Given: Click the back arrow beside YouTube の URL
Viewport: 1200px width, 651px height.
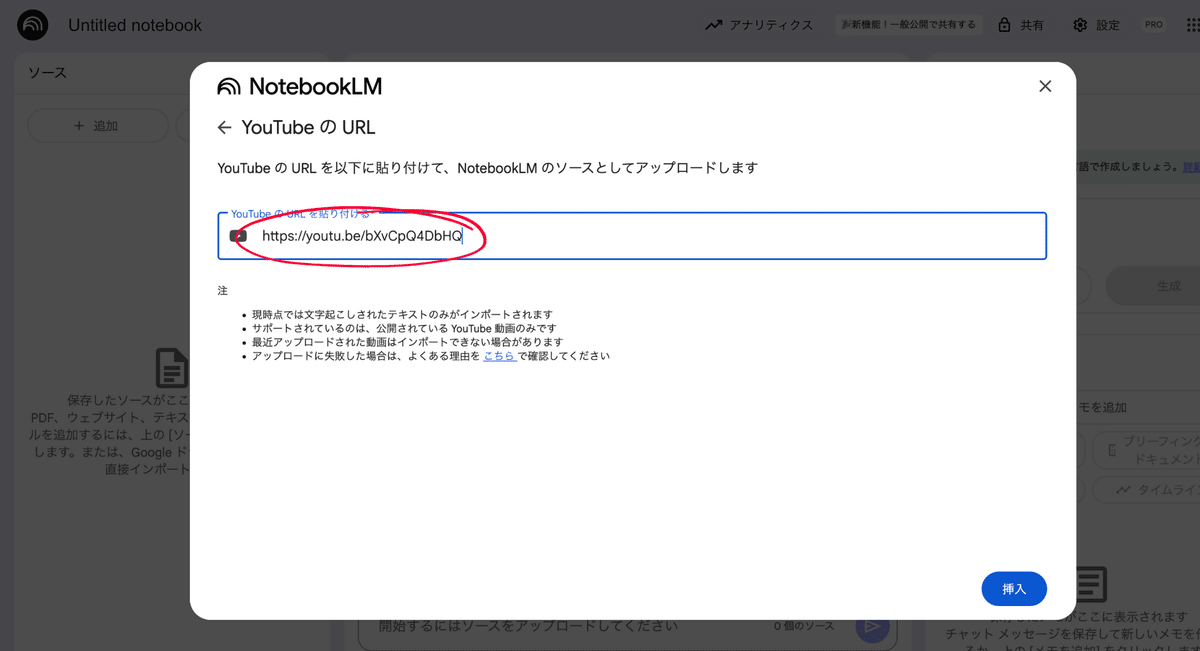Looking at the screenshot, I should pyautogui.click(x=225, y=128).
